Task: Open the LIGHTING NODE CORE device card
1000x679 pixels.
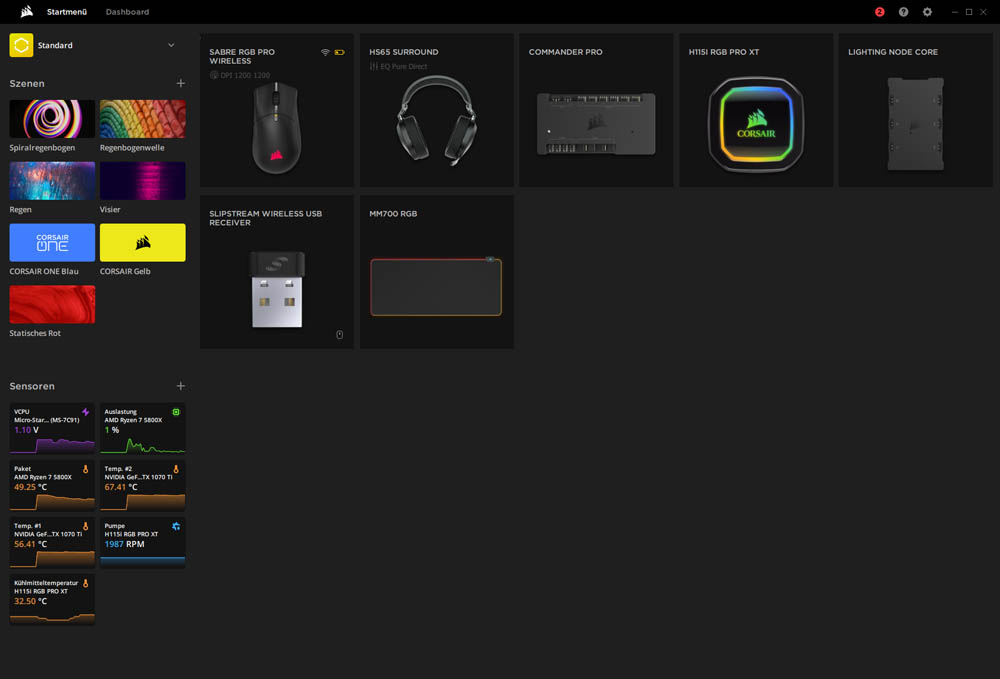Action: (x=916, y=110)
